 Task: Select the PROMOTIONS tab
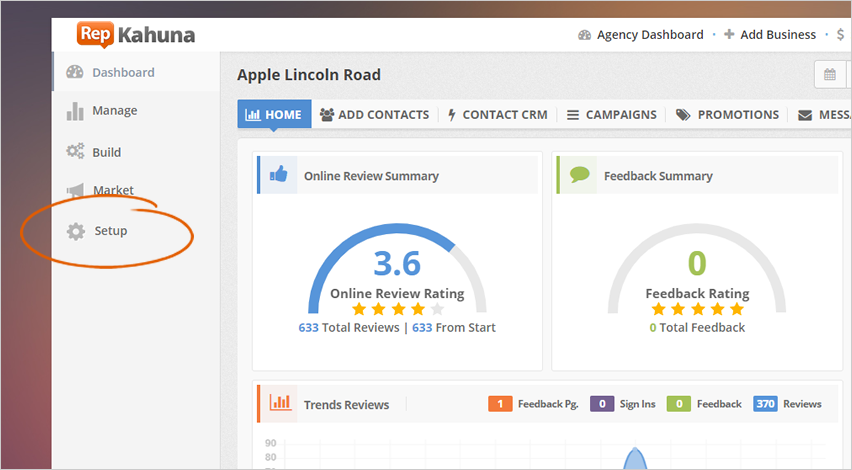click(727, 115)
